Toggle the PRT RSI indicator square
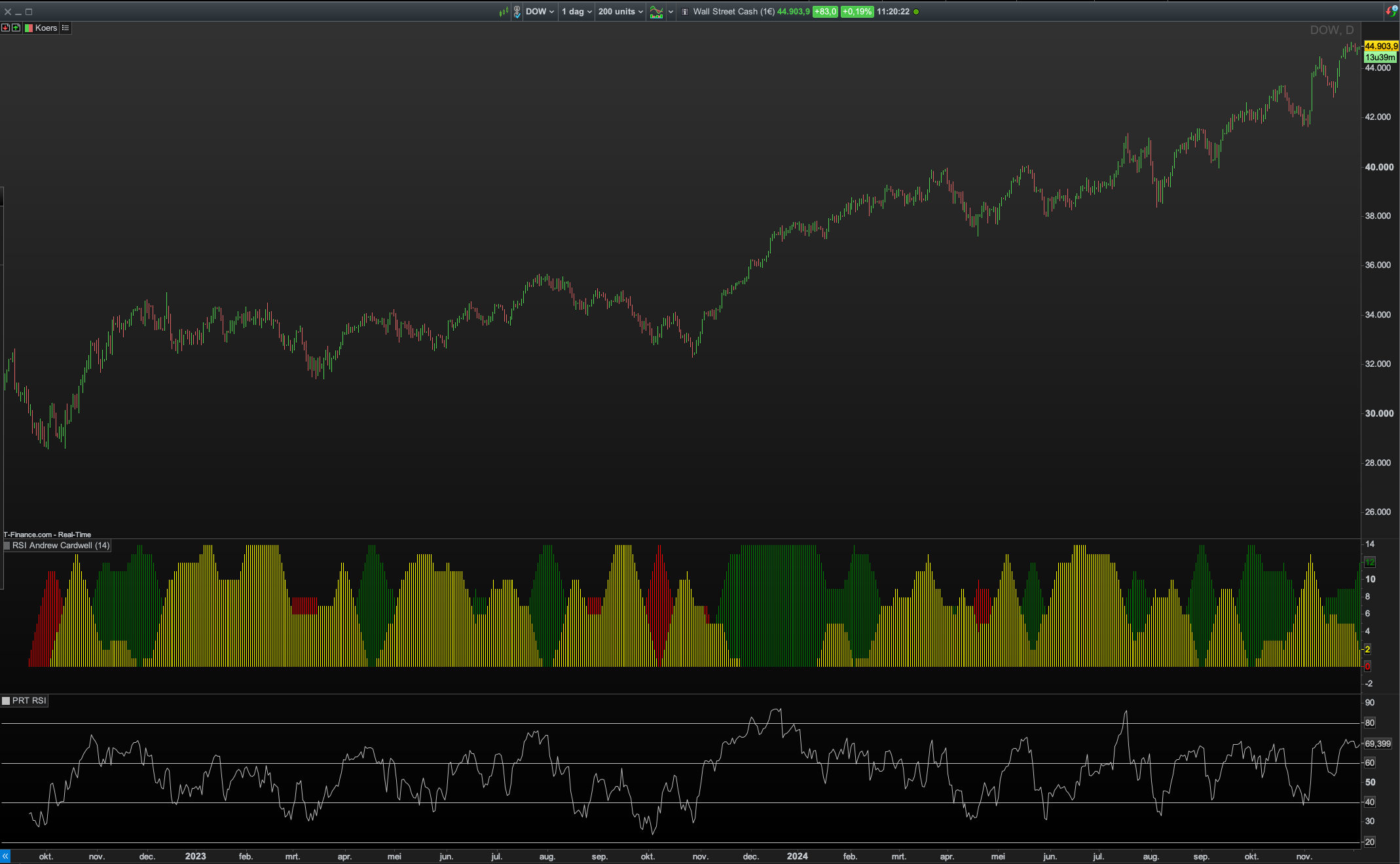 [6, 701]
